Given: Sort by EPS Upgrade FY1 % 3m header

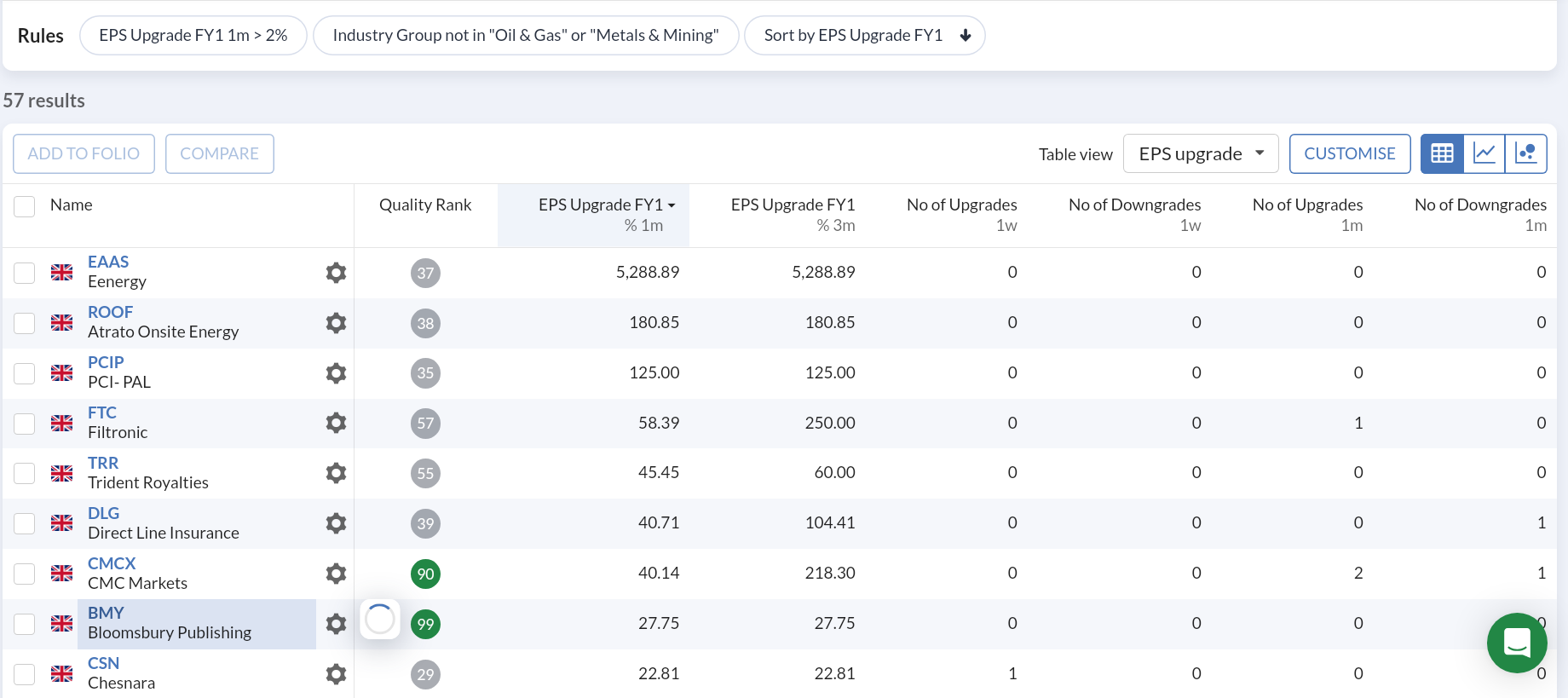Looking at the screenshot, I should click(x=793, y=215).
